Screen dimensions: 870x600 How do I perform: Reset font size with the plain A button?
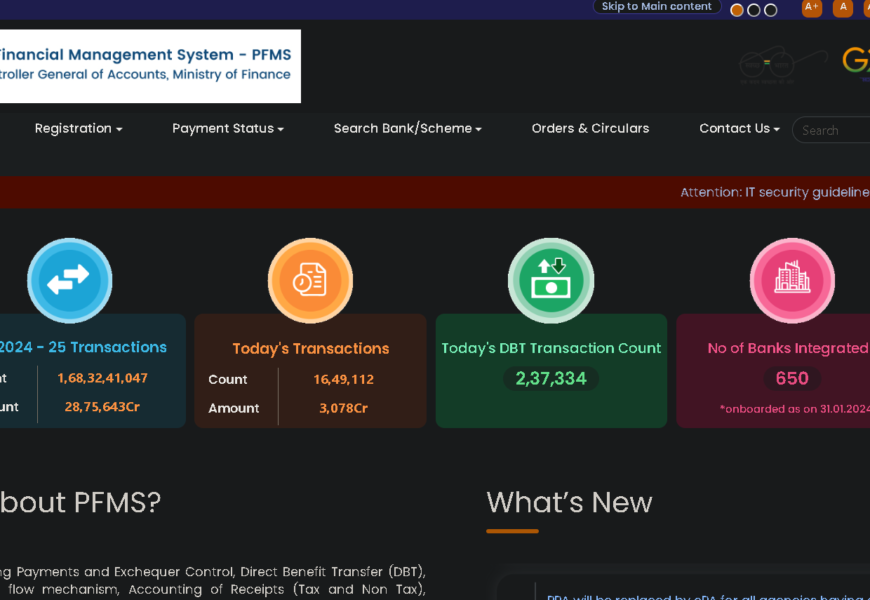[x=843, y=8]
